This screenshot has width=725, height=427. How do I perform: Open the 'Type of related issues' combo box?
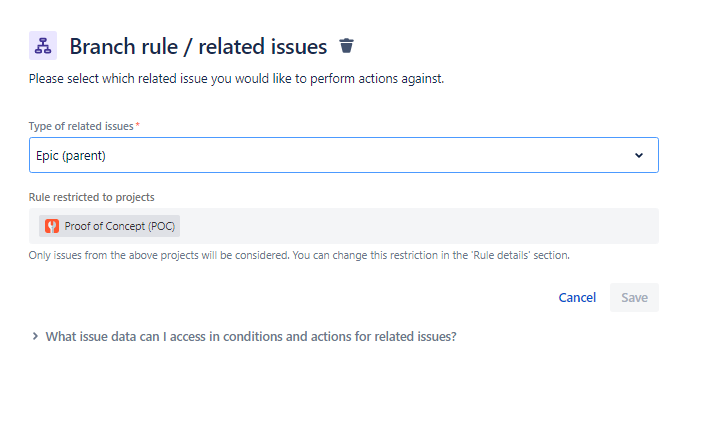pos(344,155)
